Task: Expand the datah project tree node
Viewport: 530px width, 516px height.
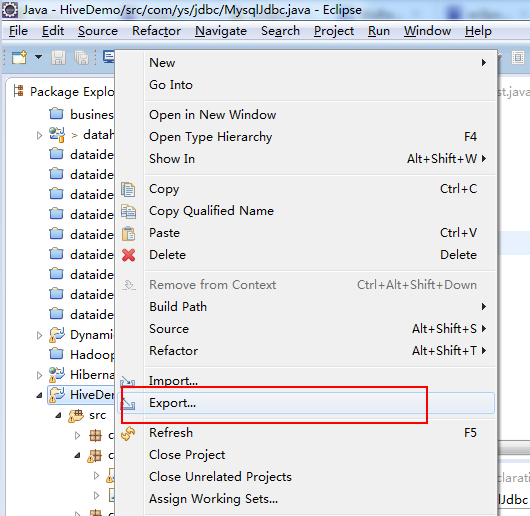Action: coord(40,136)
